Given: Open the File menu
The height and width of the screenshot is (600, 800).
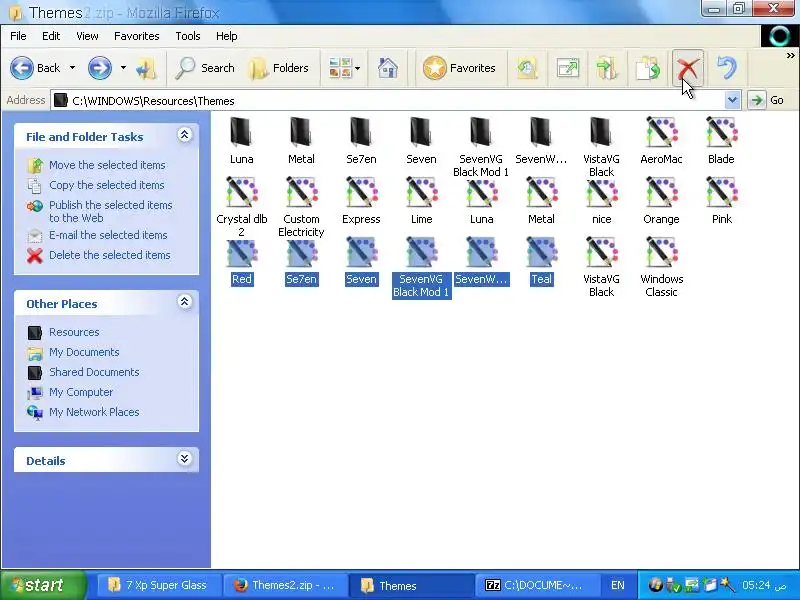Looking at the screenshot, I should (18, 36).
